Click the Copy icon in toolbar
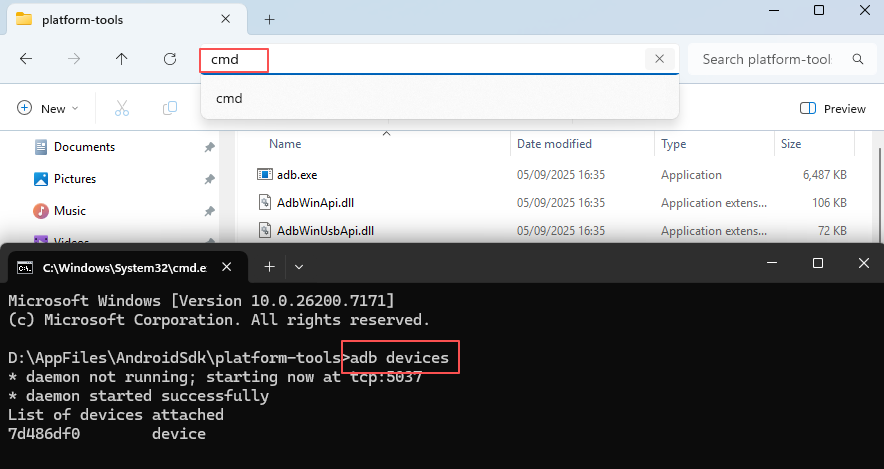 170,108
